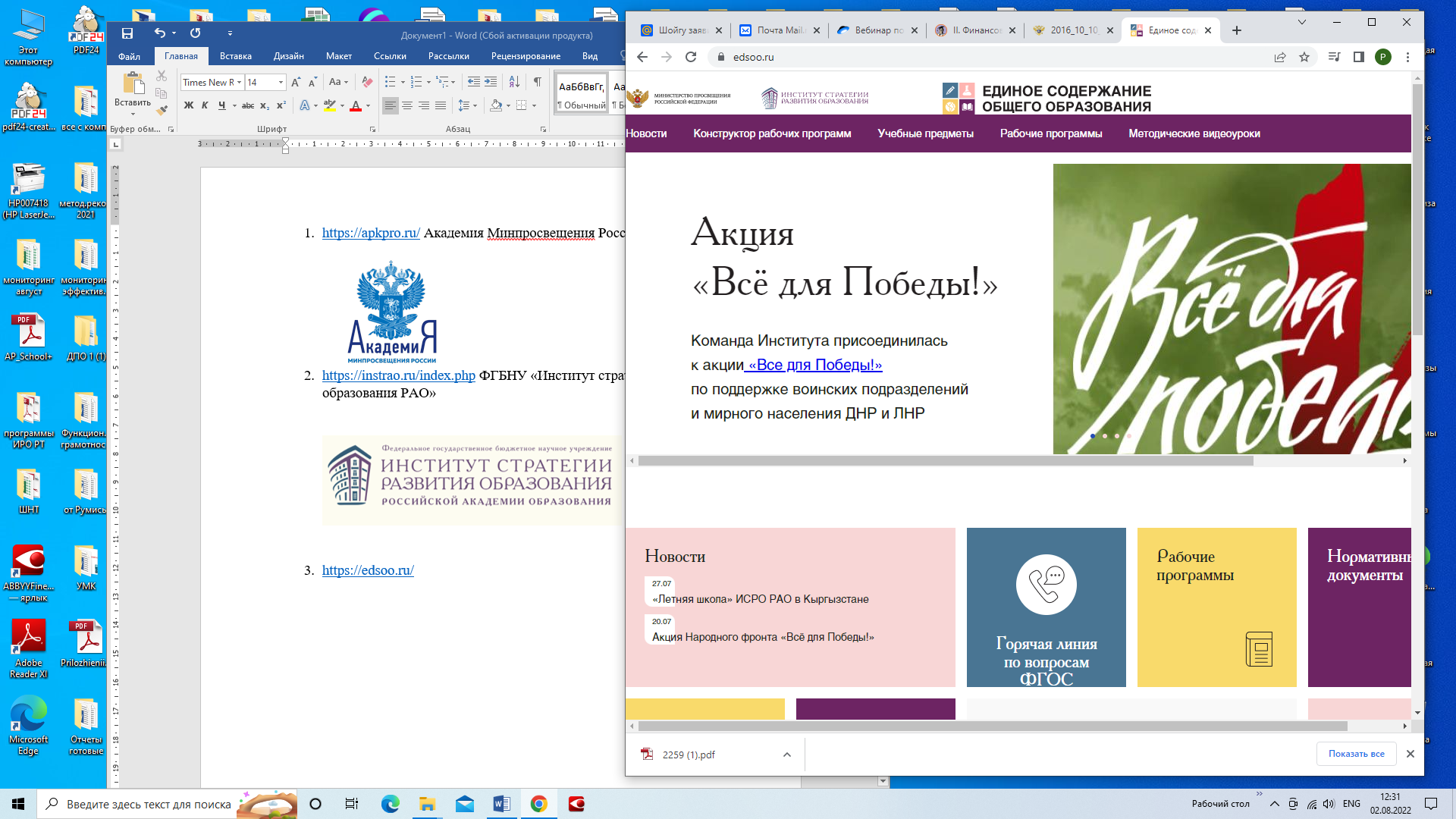
Task: Click the «Все для Победы!» link
Action: pyautogui.click(x=814, y=365)
